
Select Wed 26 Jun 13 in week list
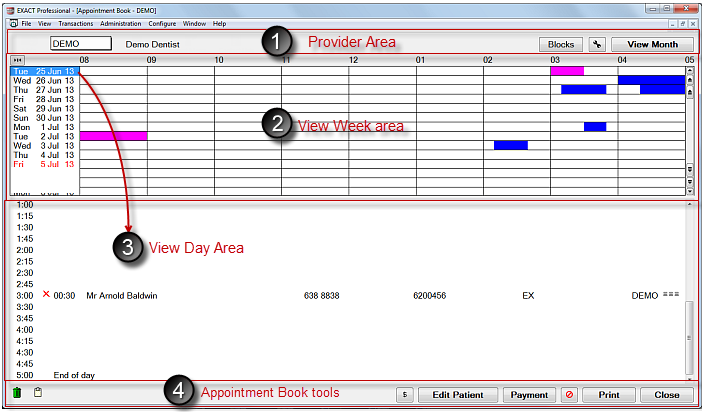(44, 80)
